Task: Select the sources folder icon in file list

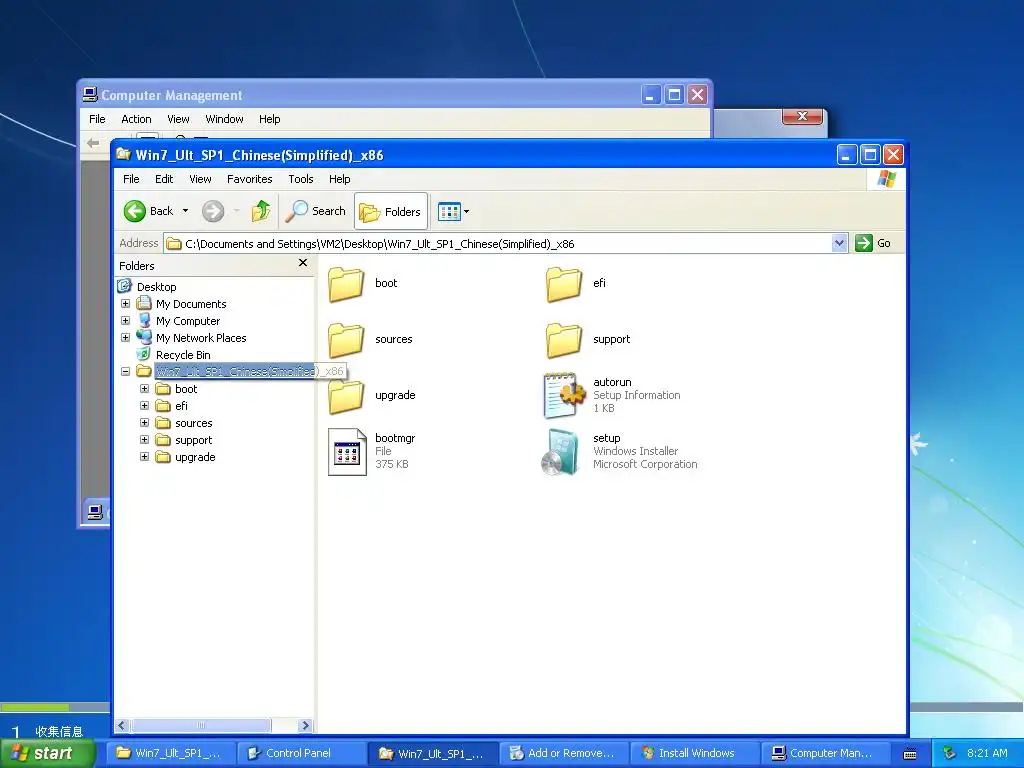Action: click(x=345, y=340)
